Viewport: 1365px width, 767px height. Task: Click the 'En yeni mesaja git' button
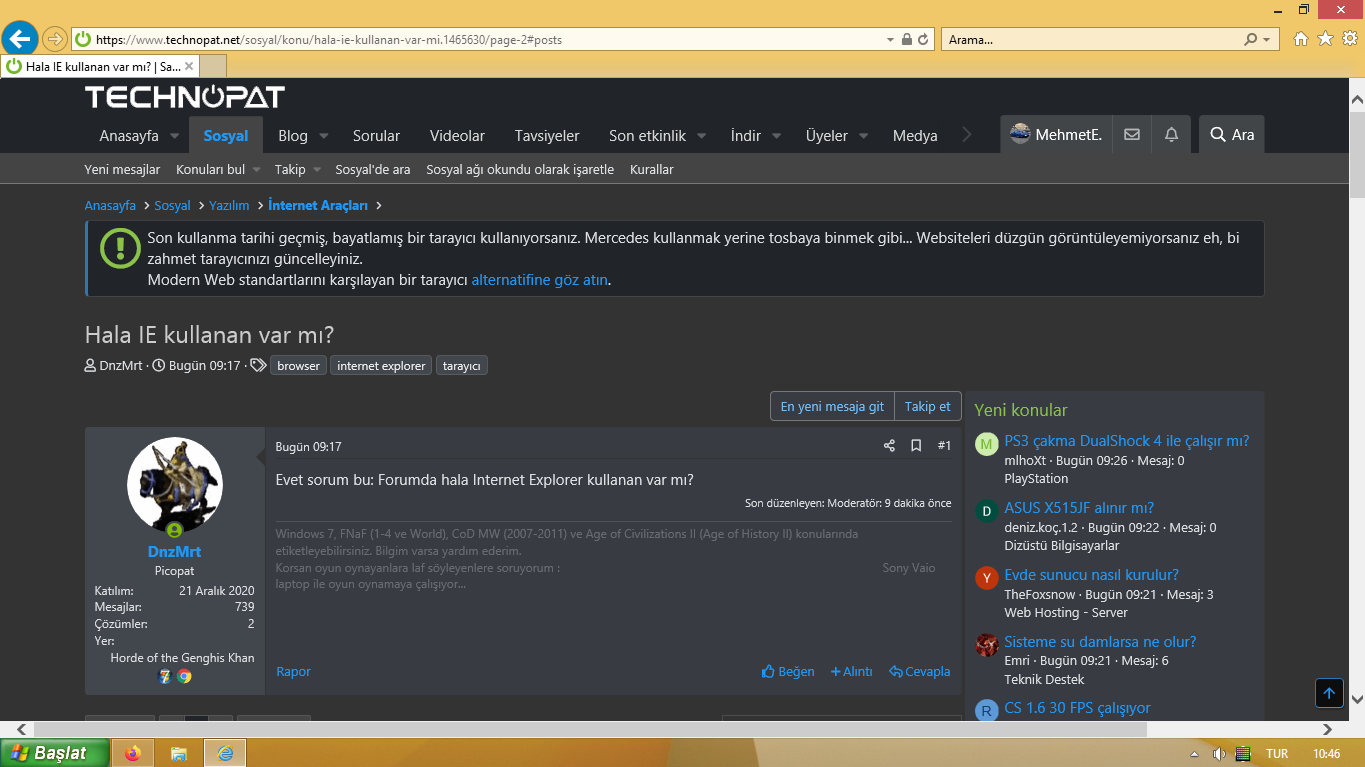pos(832,406)
